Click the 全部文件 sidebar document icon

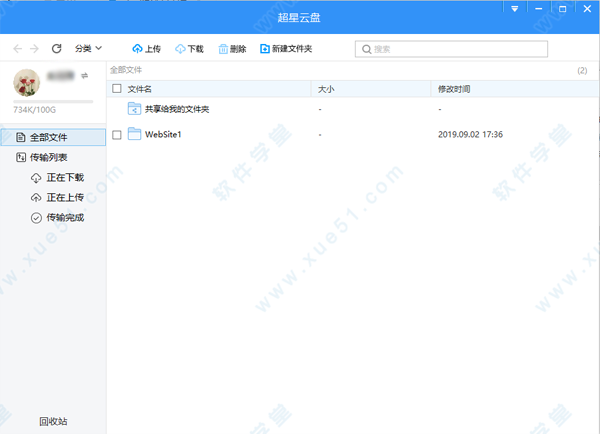tap(21, 137)
